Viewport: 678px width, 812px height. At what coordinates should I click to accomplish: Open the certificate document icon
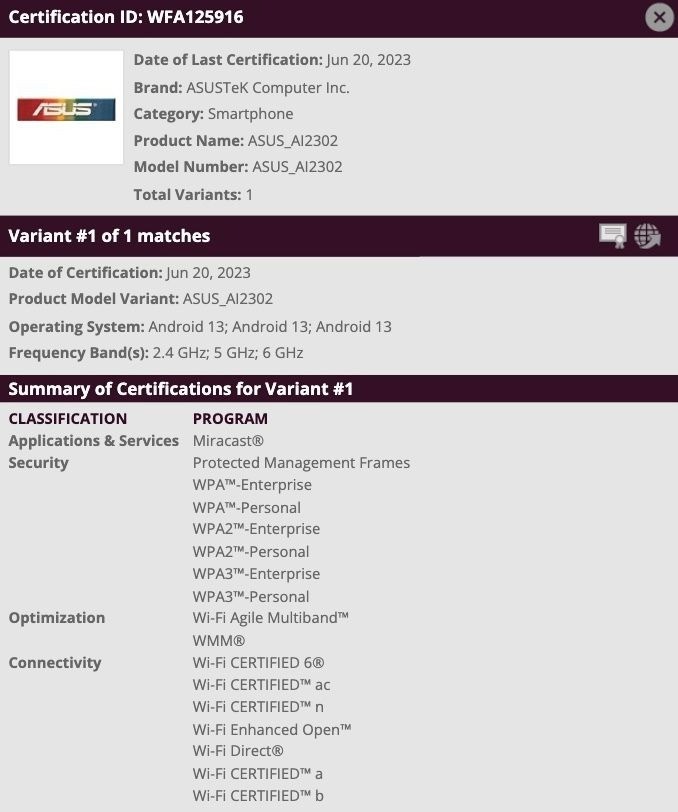pyautogui.click(x=613, y=236)
